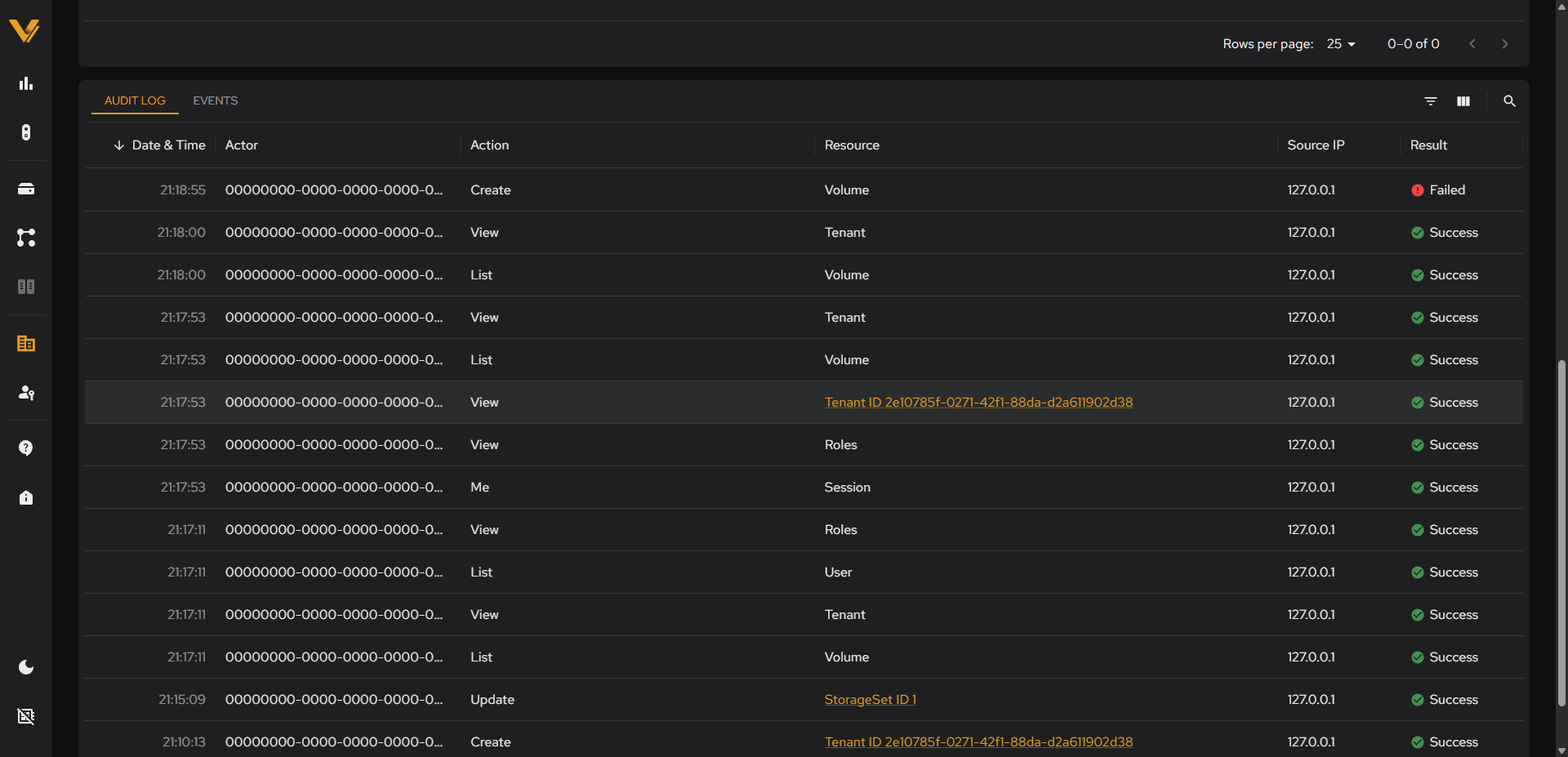
Task: Open the bar chart dashboard icon
Action: pos(26,83)
